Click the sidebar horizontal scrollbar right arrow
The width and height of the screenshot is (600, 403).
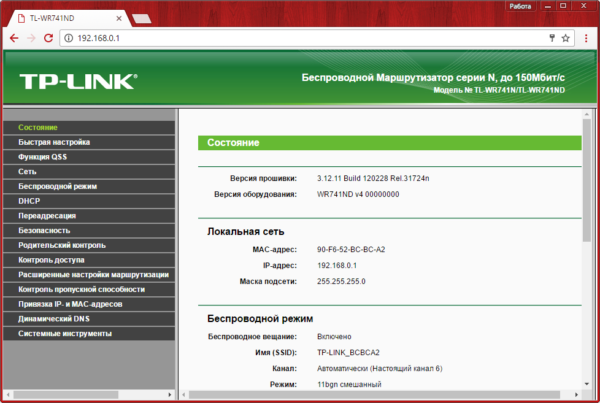170,395
